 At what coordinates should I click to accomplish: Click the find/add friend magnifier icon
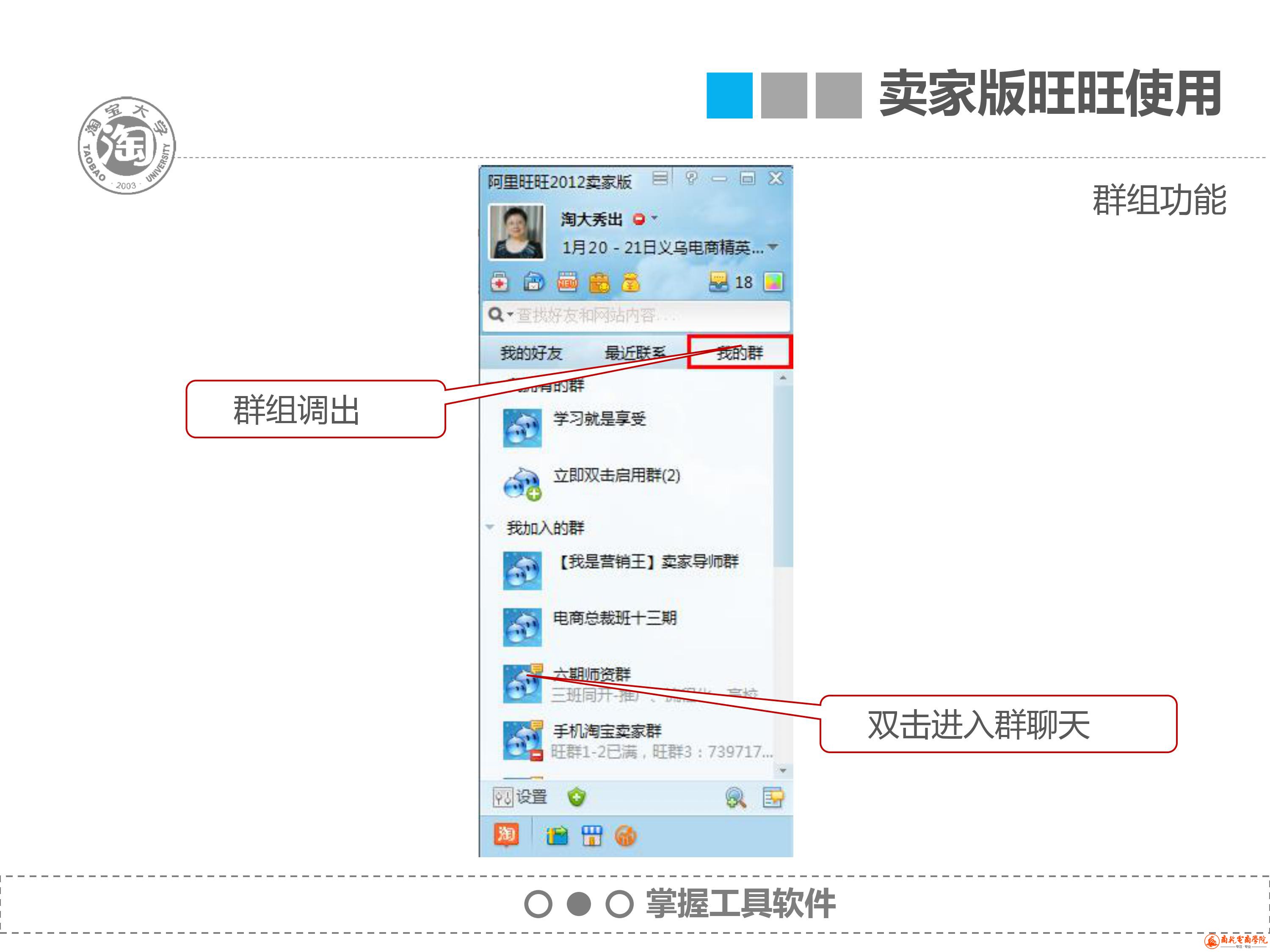(x=735, y=798)
